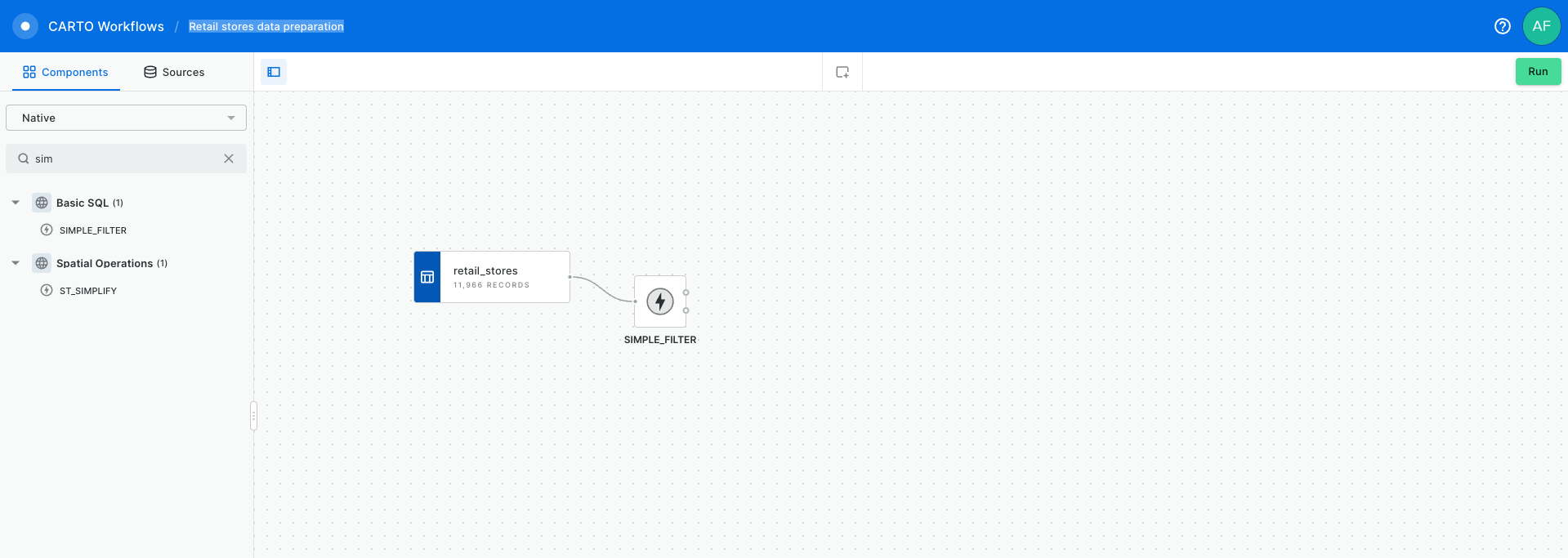Viewport: 1568px width, 558px height.
Task: Switch to the Components tab
Action: tap(65, 72)
